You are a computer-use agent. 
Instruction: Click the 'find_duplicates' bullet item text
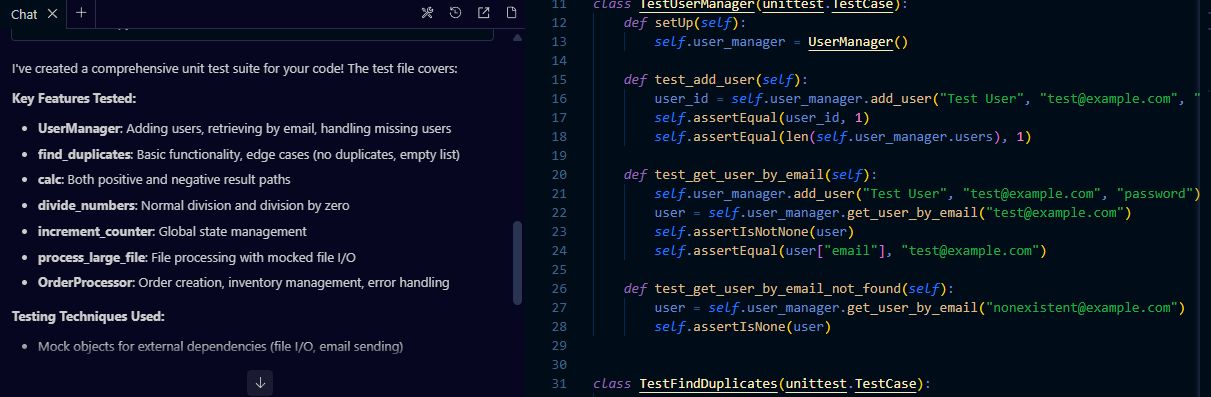[249, 155]
